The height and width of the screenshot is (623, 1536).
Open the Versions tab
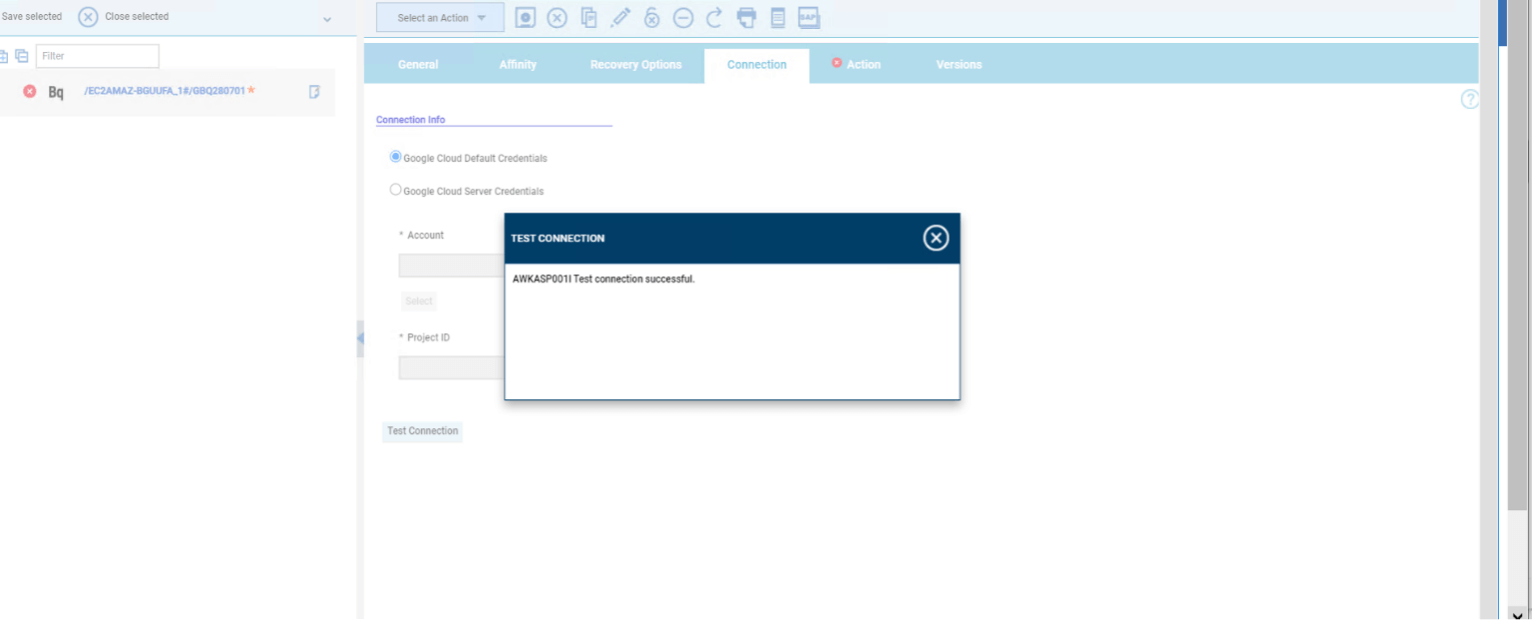[x=958, y=65]
